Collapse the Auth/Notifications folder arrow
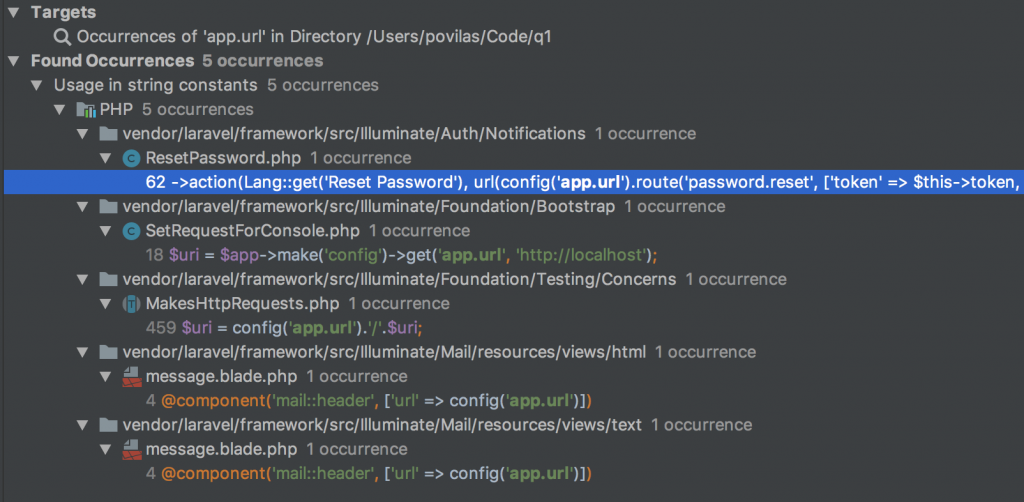 [82, 134]
